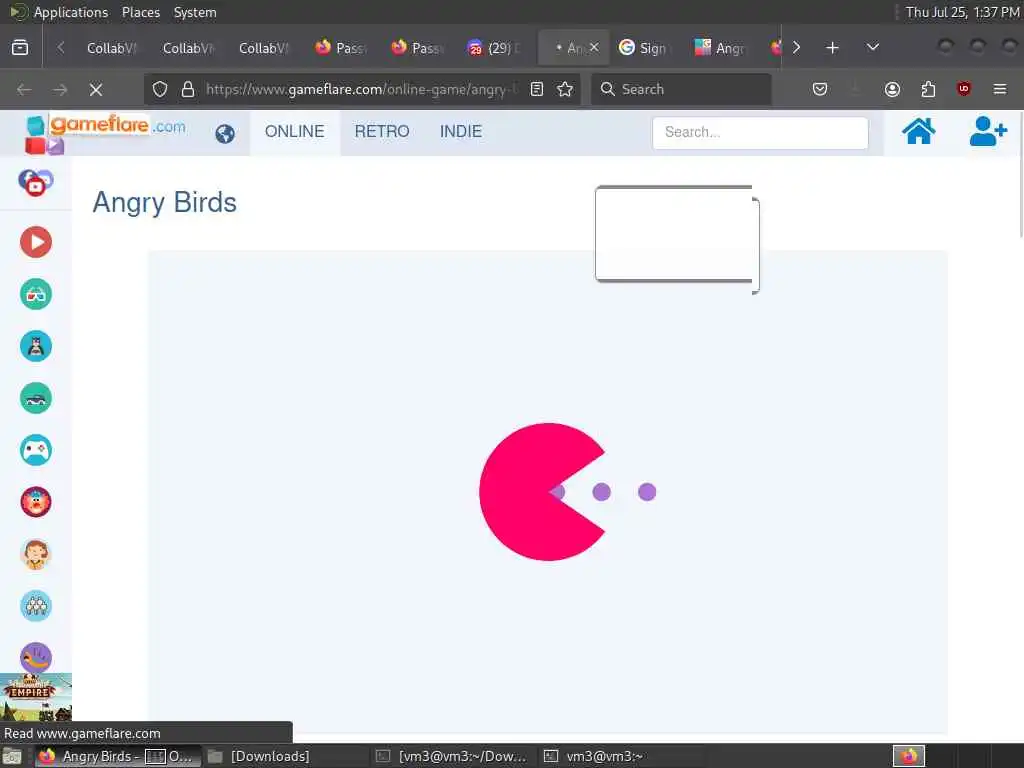Select Angry Birds Firefox taskbar window
Viewport: 1024px width, 768px height.
118,756
